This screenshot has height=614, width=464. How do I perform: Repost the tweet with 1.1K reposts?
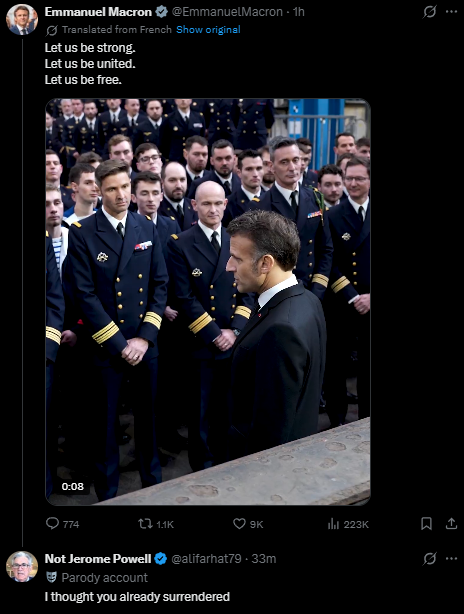click(x=145, y=524)
